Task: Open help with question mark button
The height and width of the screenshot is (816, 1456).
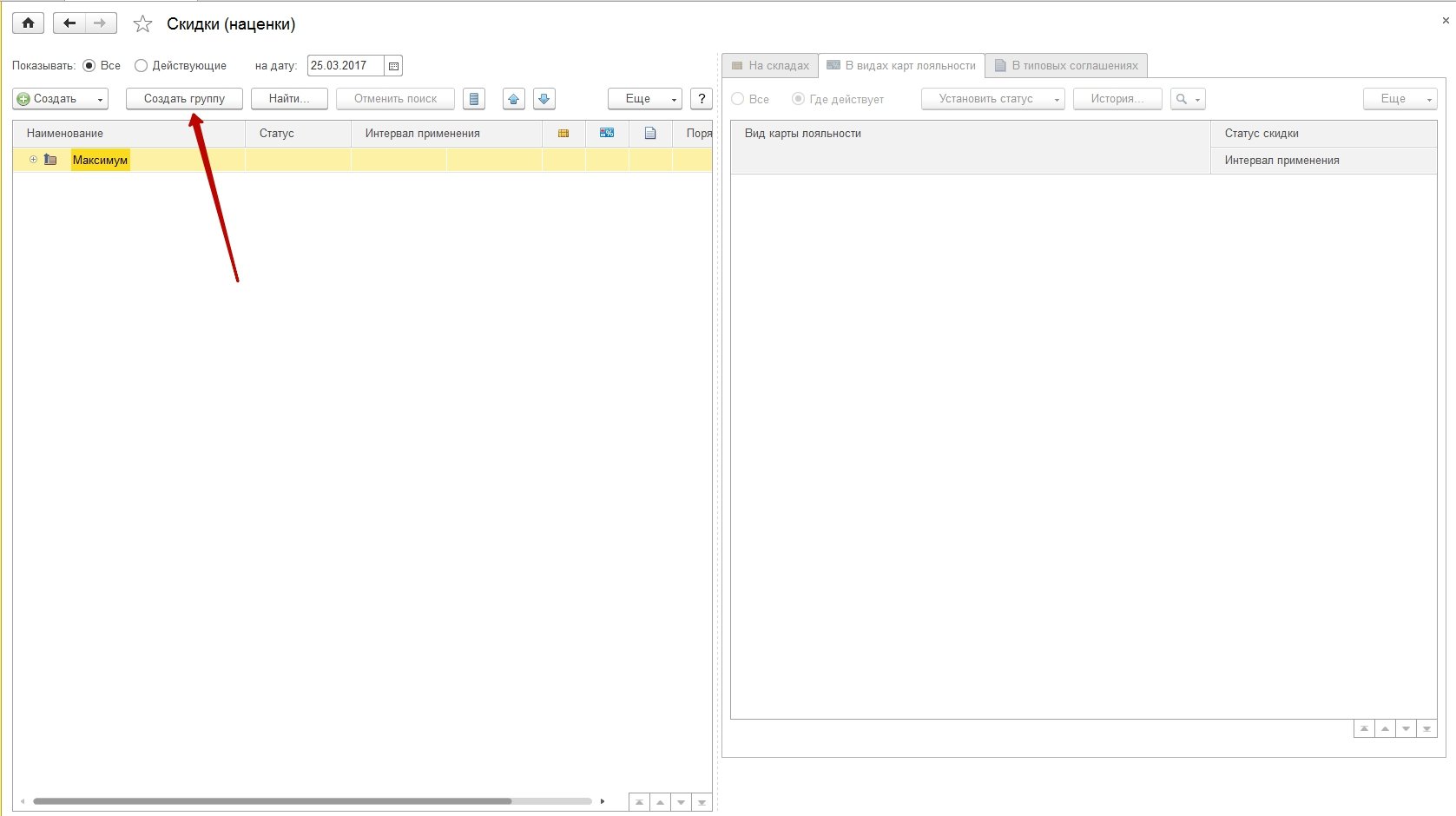Action: pyautogui.click(x=702, y=99)
